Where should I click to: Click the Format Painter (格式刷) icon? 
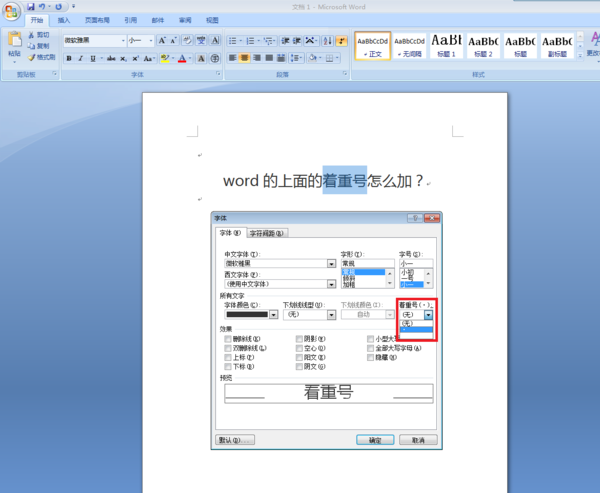[40, 57]
